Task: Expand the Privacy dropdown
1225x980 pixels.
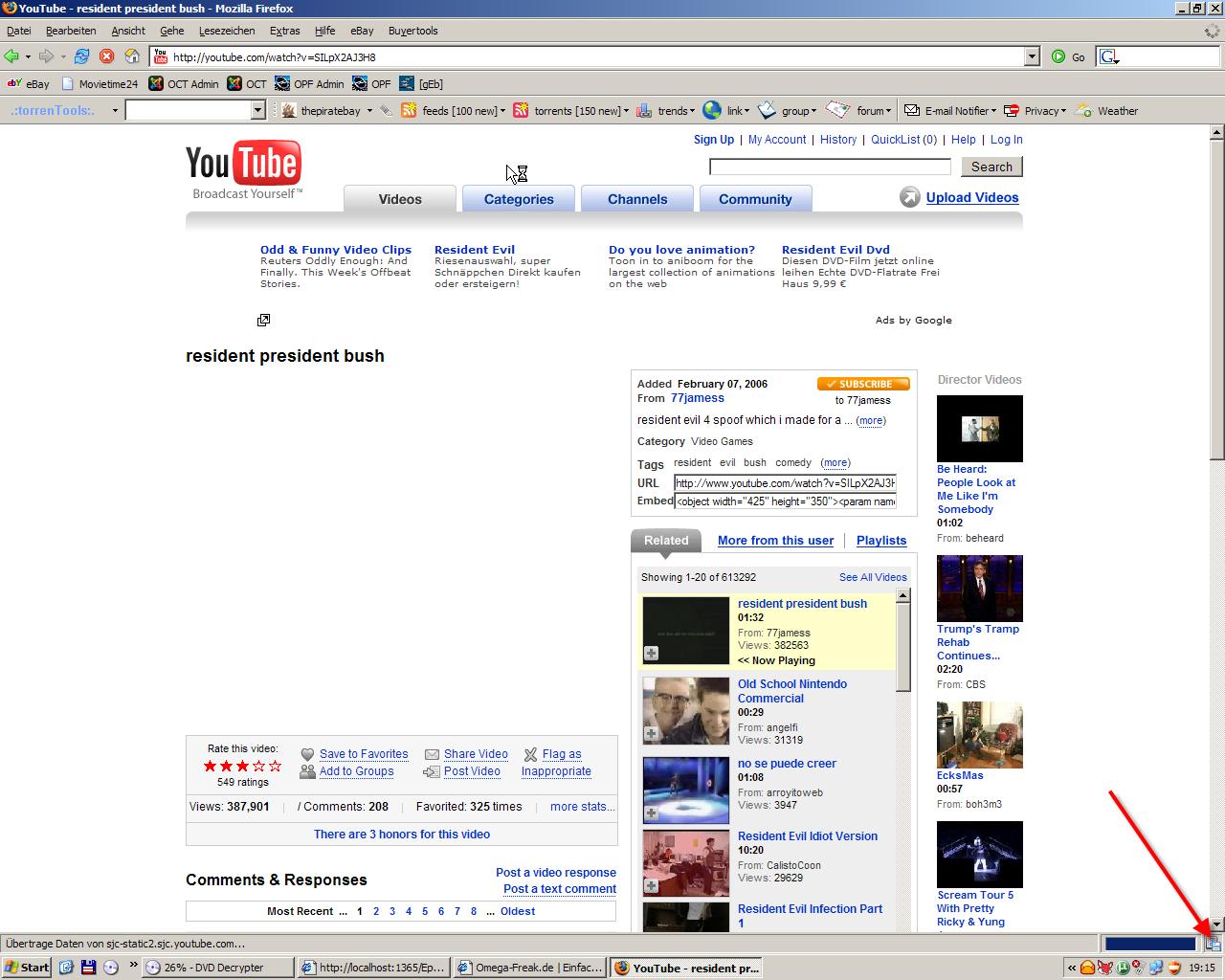Action: (1063, 111)
